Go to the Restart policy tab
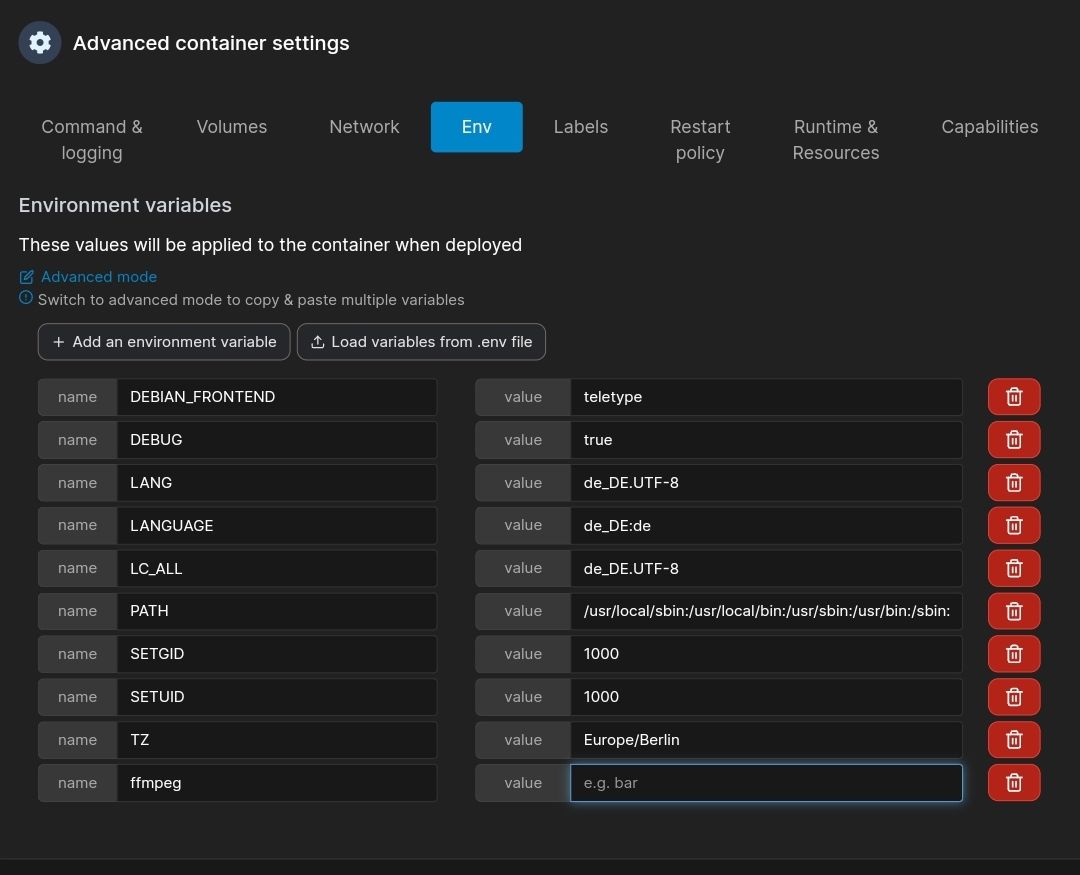Image resolution: width=1080 pixels, height=875 pixels. (700, 140)
